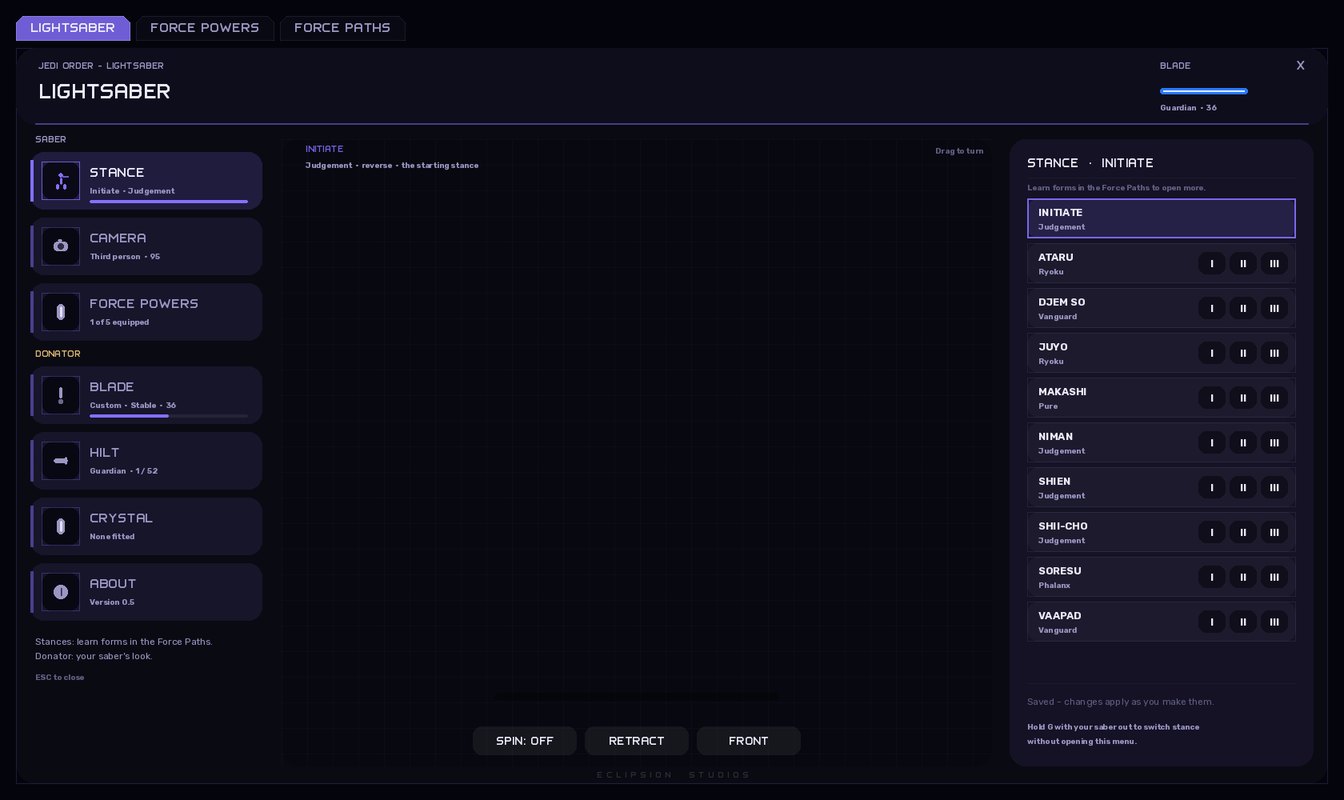Image resolution: width=1344 pixels, height=800 pixels.
Task: Set the Shien stance to level I
Action: pos(1212,488)
